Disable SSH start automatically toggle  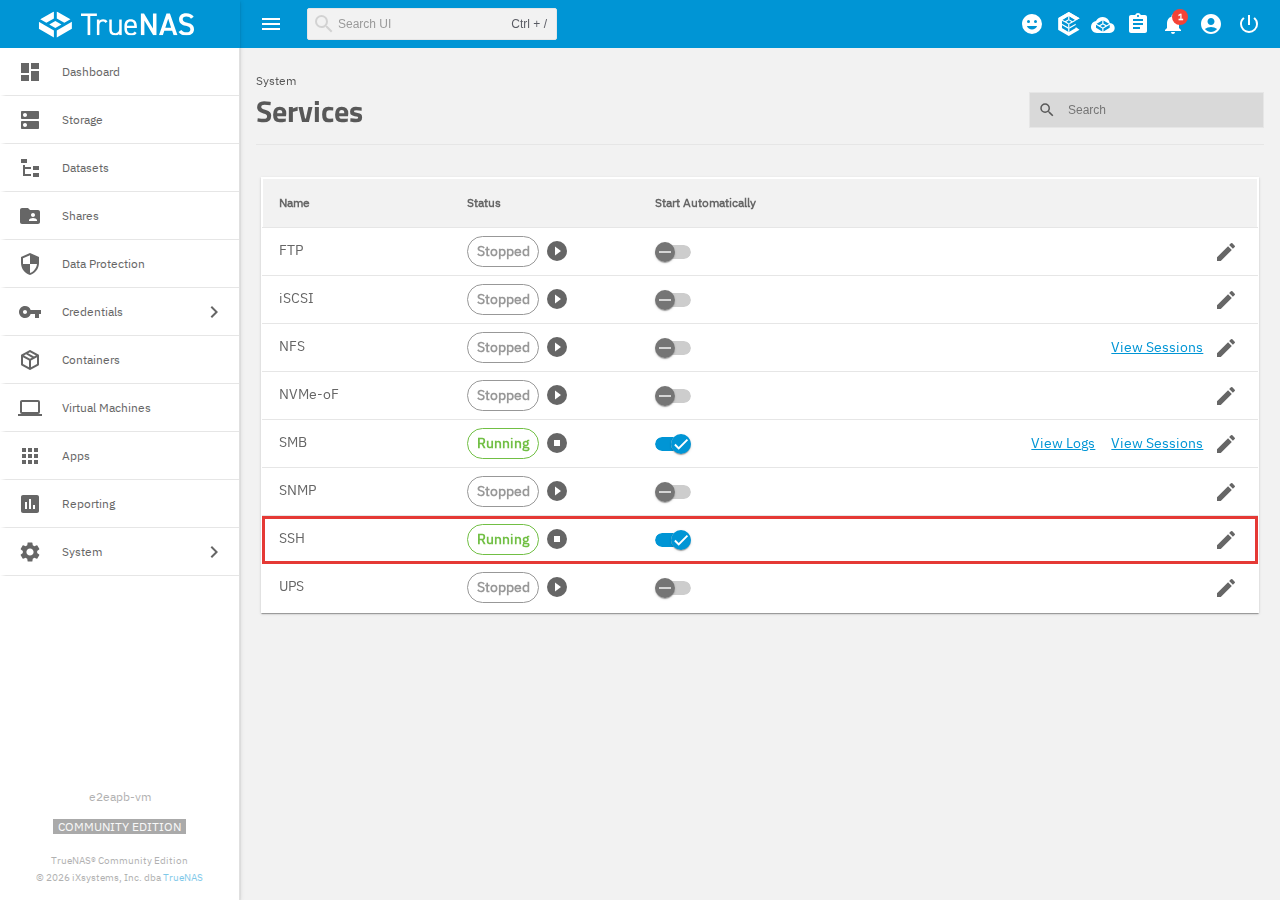point(673,540)
